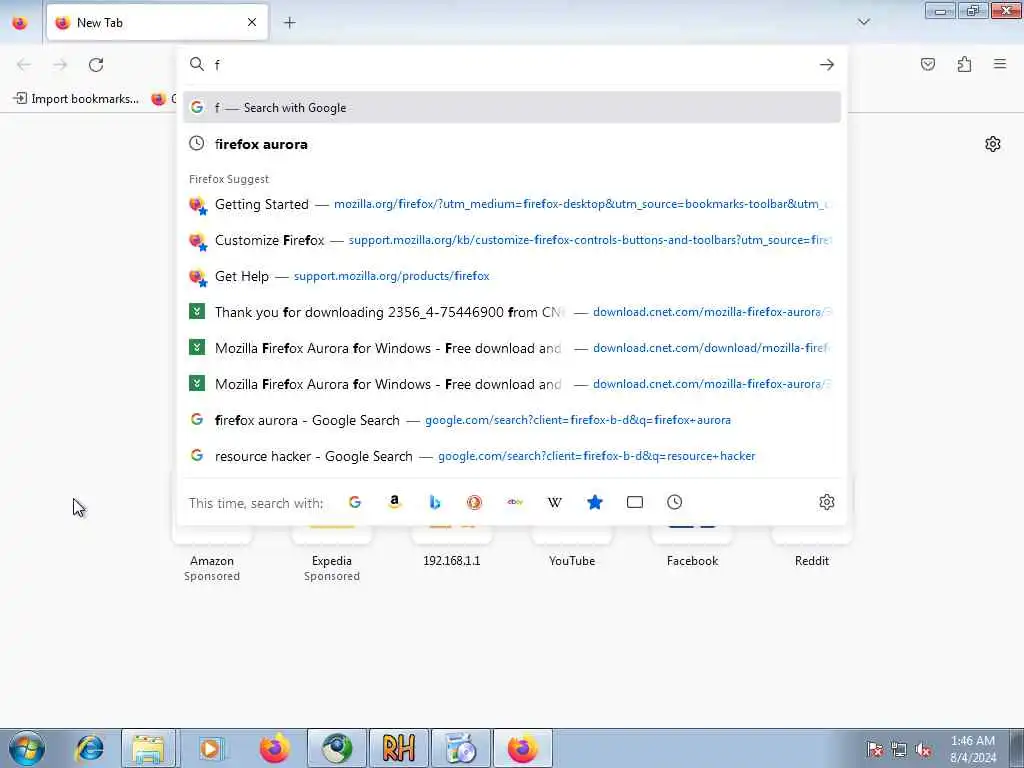Open the YouTube shortcut
This screenshot has width=1024, height=768.
572,549
